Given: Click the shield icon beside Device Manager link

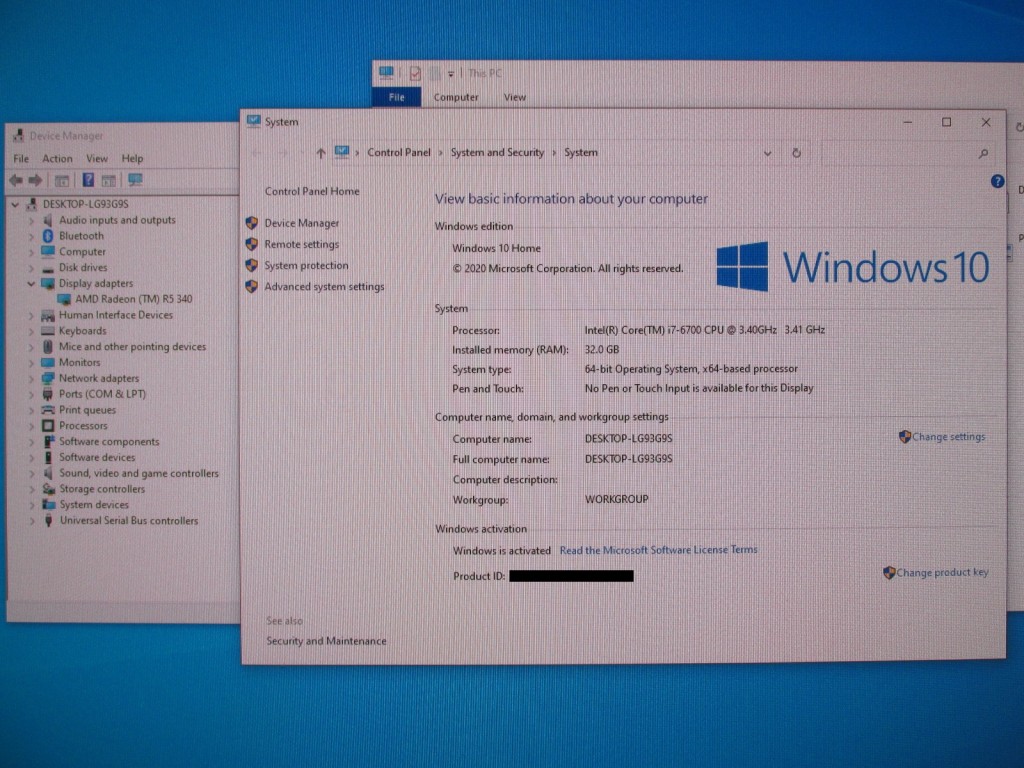Looking at the screenshot, I should coord(251,223).
